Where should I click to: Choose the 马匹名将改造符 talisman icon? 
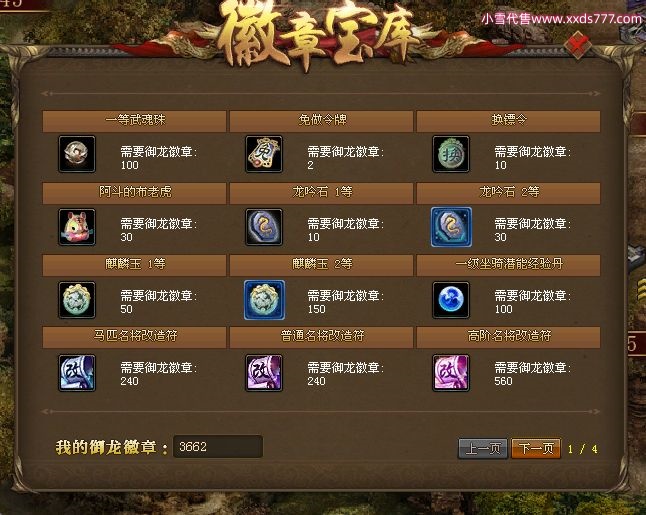point(77,373)
